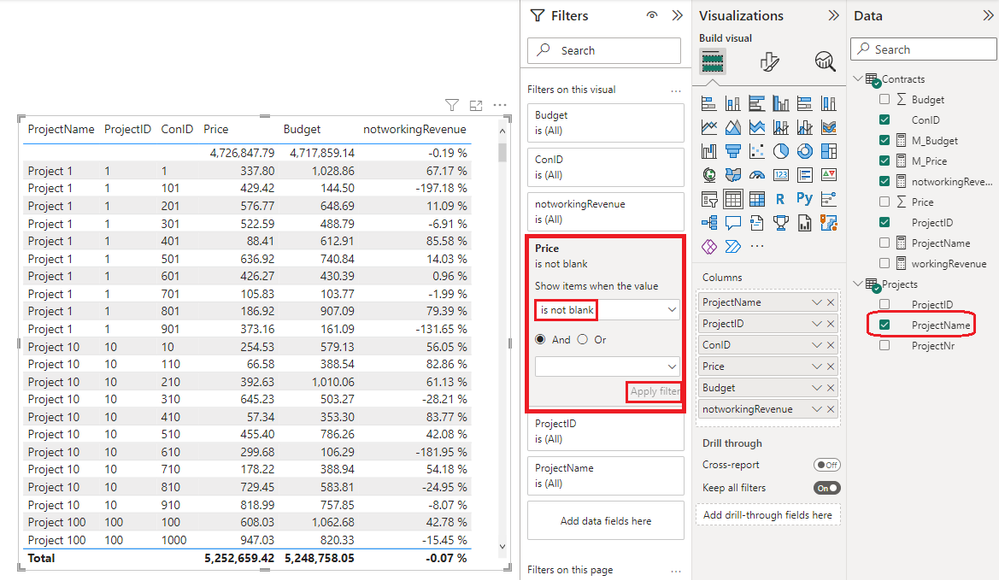The height and width of the screenshot is (580, 999).
Task: Check the Budget field in Contracts
Action: coord(884,99)
